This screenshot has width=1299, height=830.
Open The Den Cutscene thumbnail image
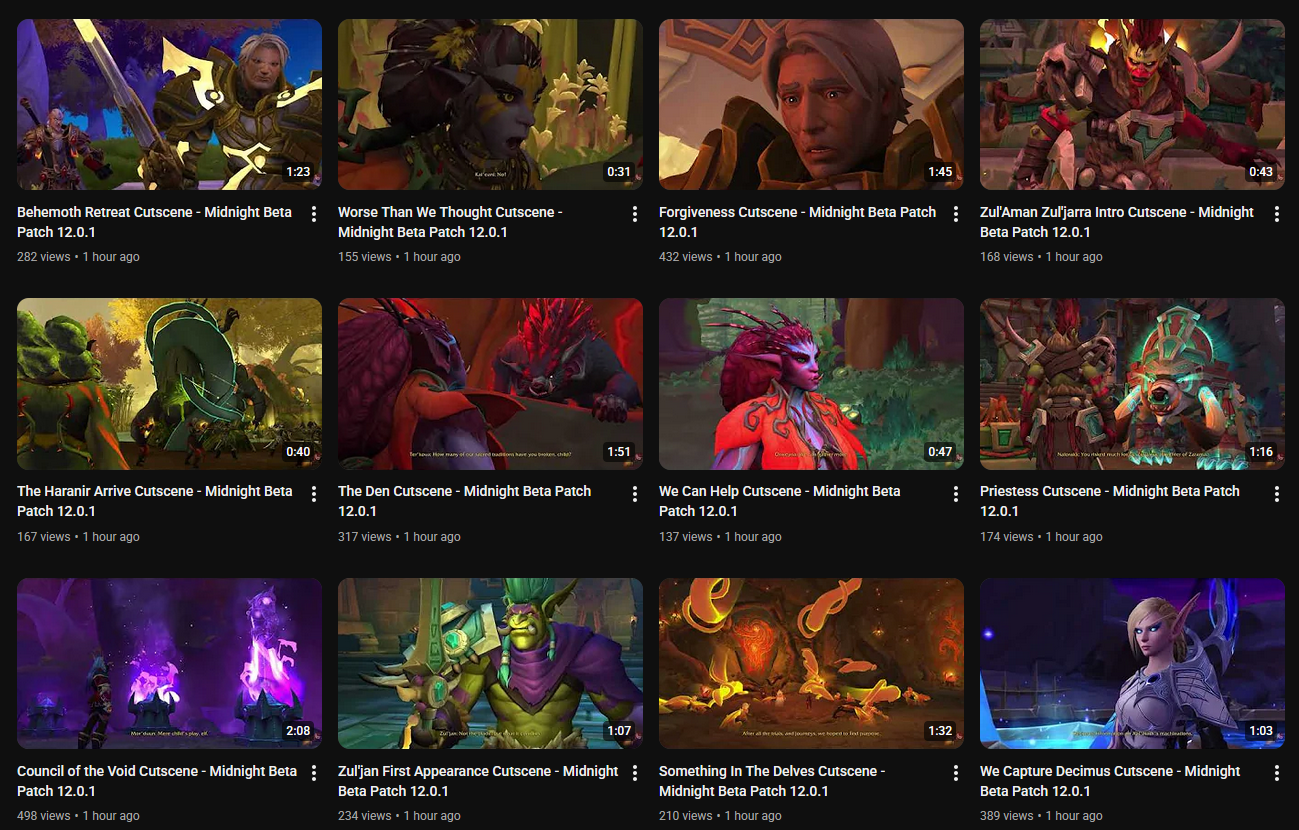490,384
